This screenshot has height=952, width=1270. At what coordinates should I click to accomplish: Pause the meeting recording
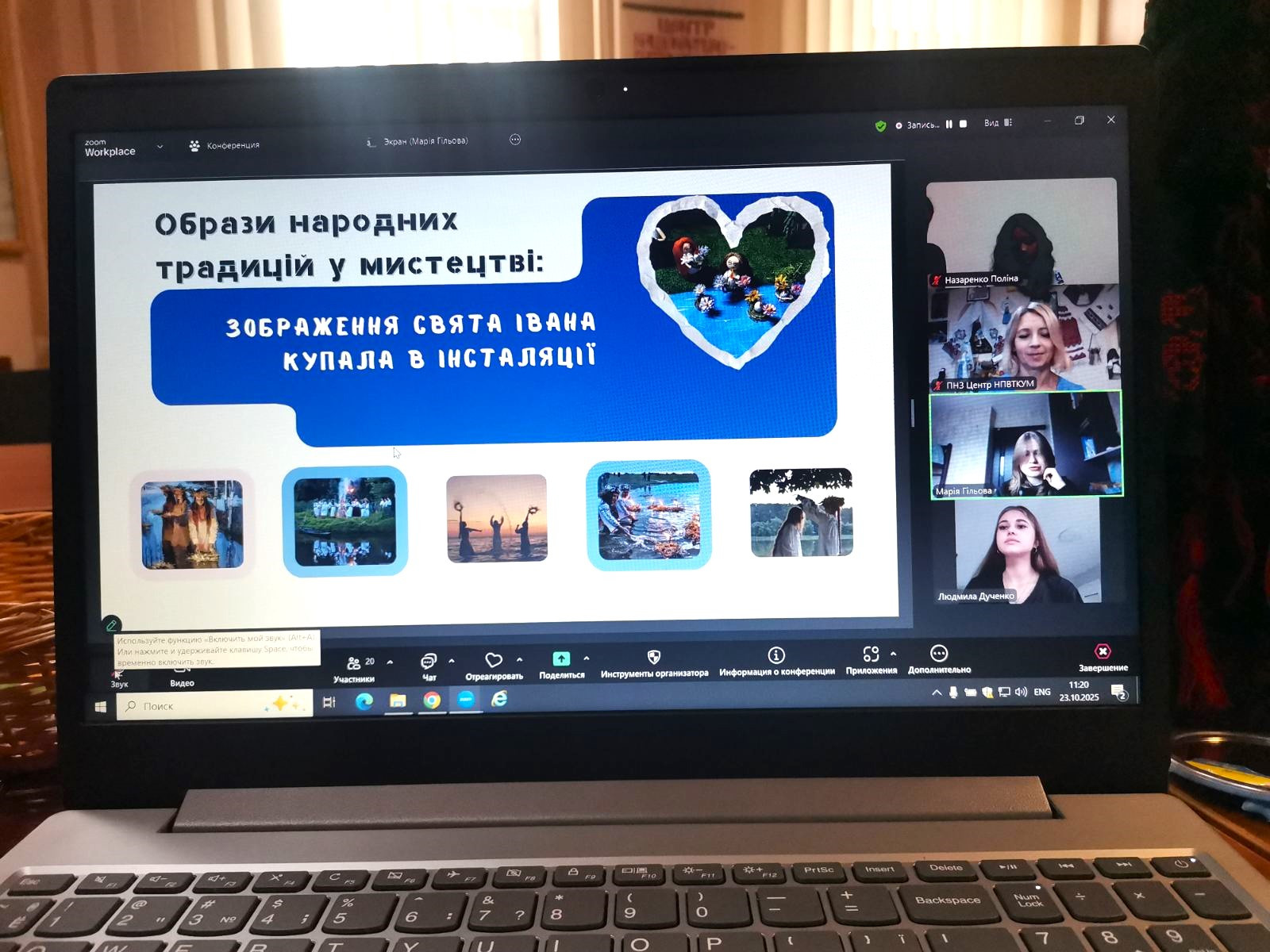[x=949, y=125]
